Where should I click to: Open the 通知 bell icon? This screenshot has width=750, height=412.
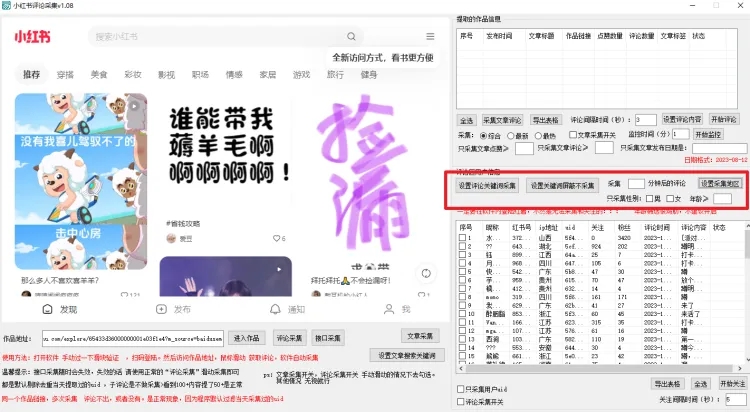click(x=275, y=309)
